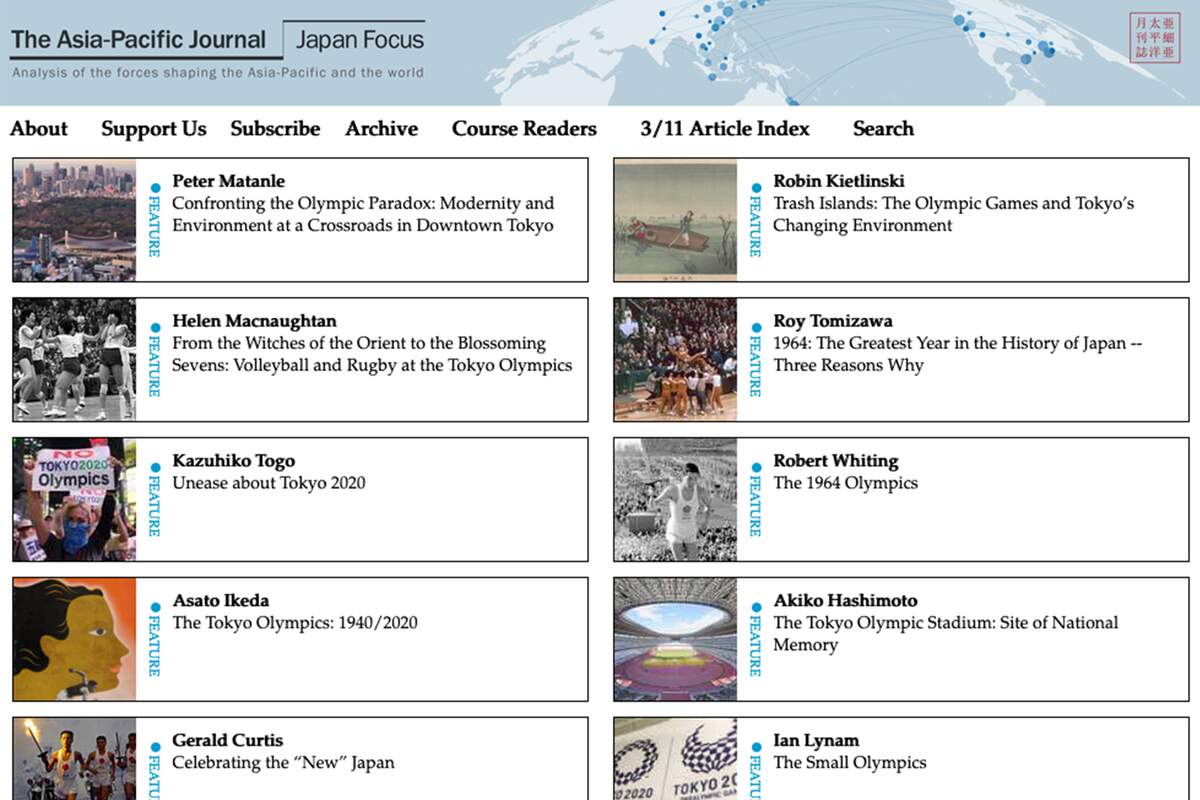
Task: Click author name Robin Kietlinski
Action: pyautogui.click(x=839, y=181)
